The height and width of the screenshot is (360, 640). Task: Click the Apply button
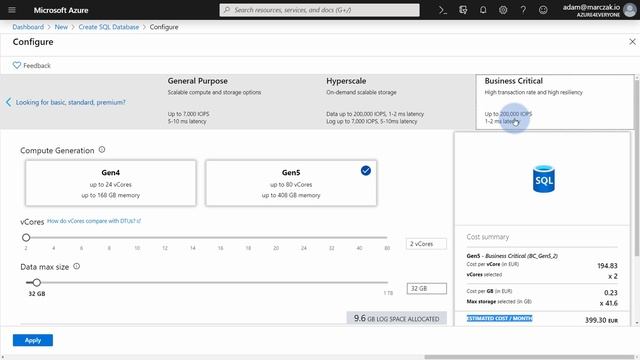33,340
